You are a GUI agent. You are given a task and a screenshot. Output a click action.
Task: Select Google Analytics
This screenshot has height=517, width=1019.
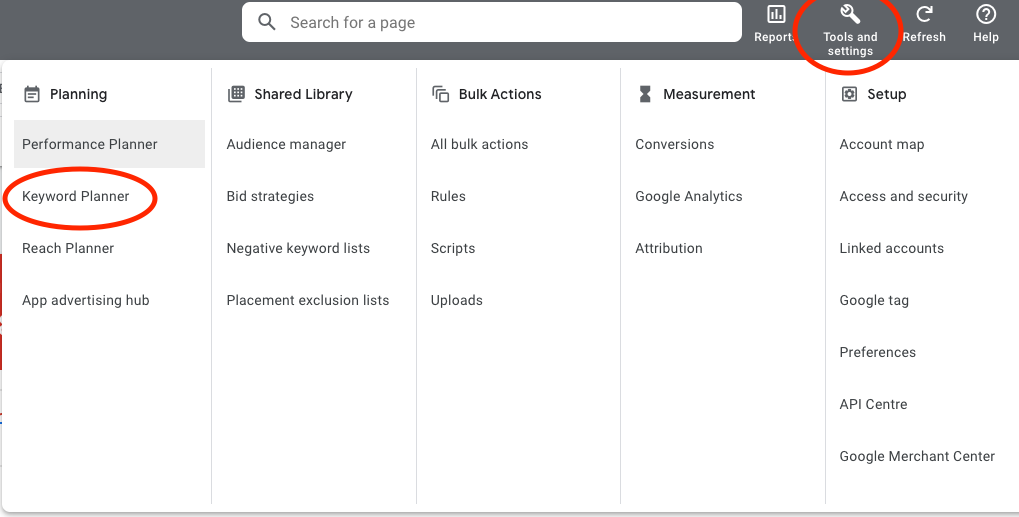tap(688, 196)
